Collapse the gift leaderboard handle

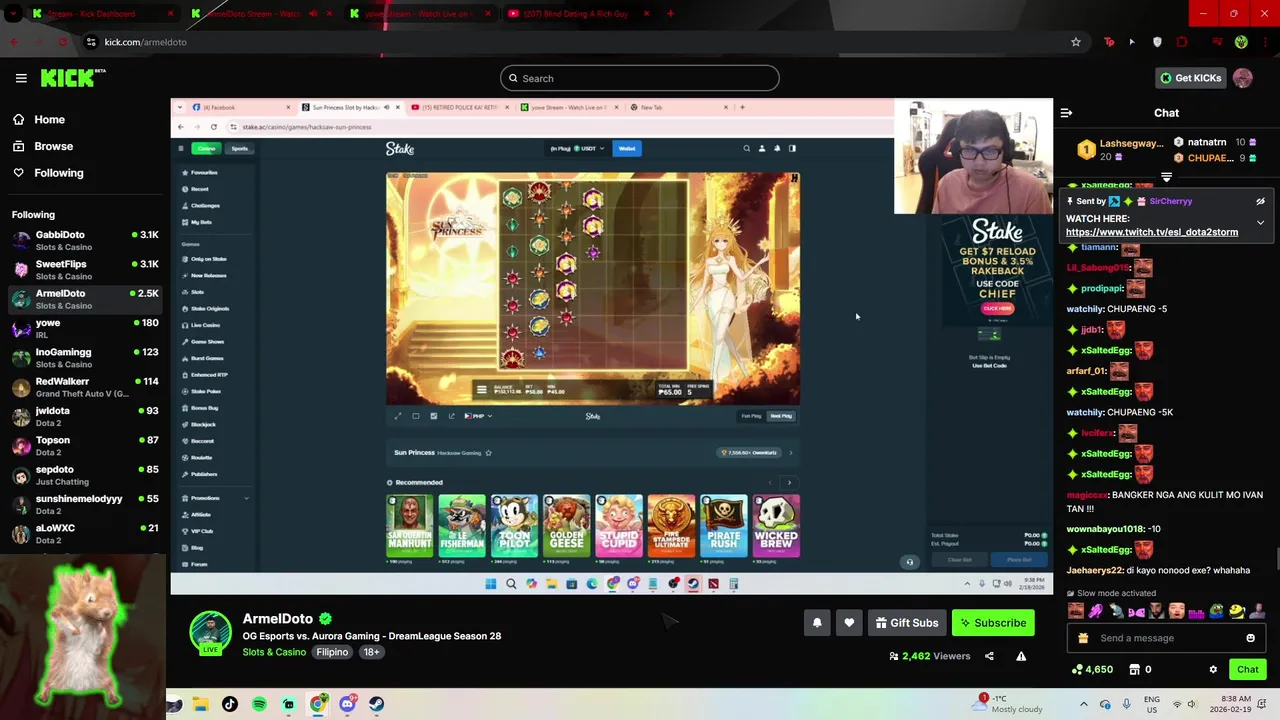click(x=1166, y=177)
